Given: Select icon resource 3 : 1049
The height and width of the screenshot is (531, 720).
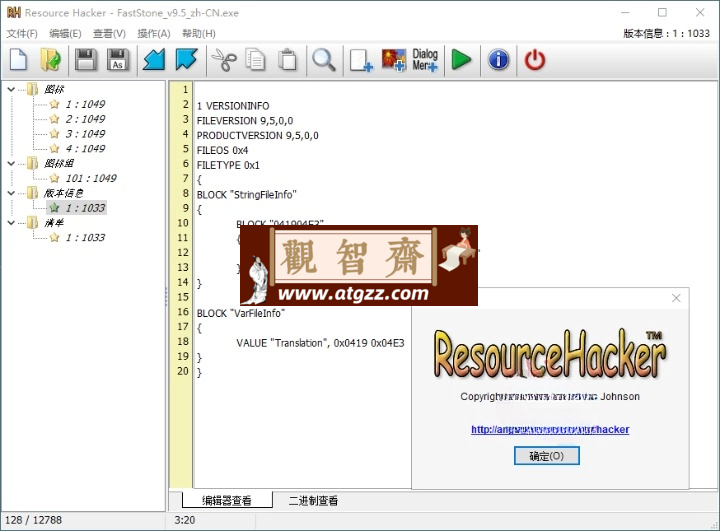Looking at the screenshot, I should coord(85,134).
